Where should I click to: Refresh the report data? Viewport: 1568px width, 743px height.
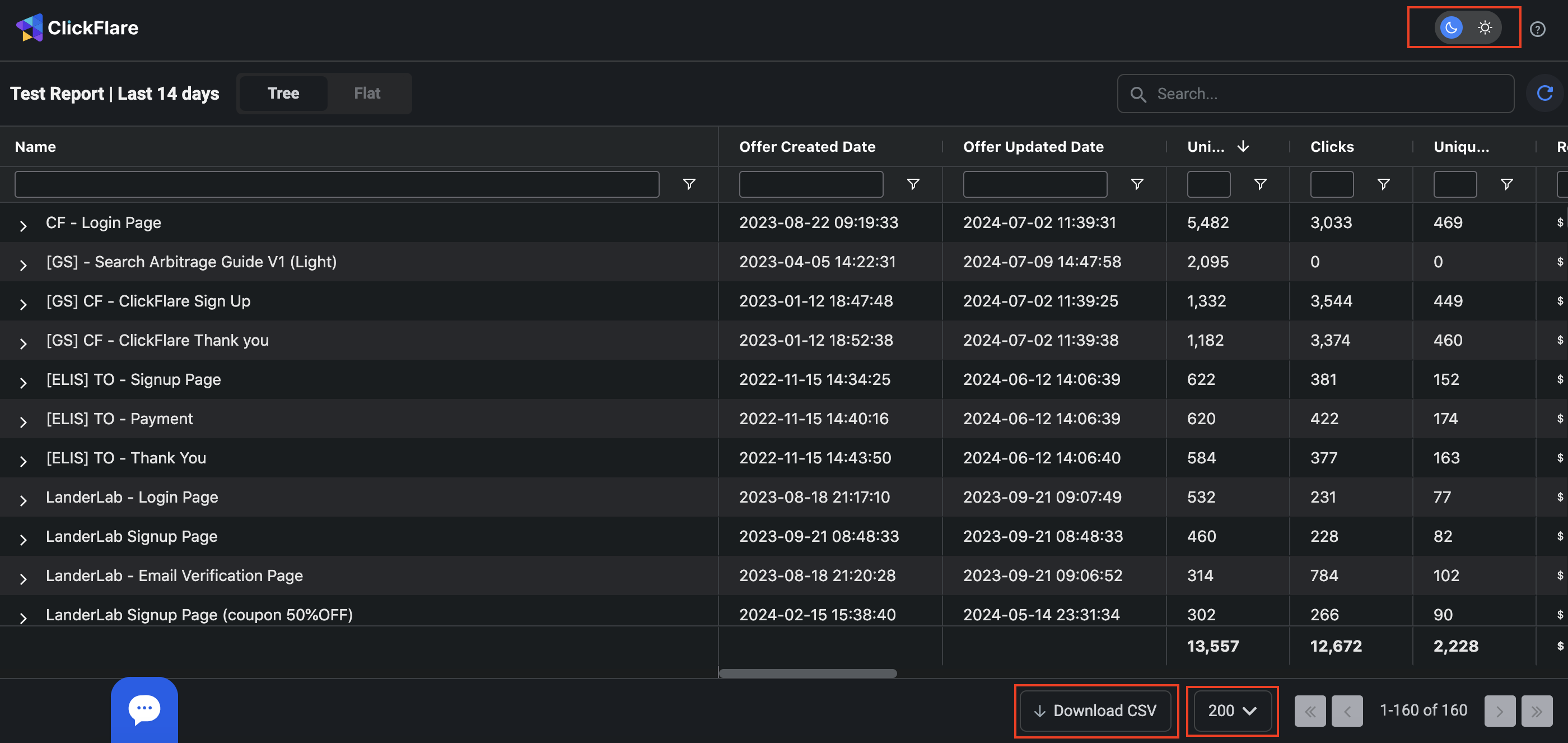click(x=1544, y=93)
